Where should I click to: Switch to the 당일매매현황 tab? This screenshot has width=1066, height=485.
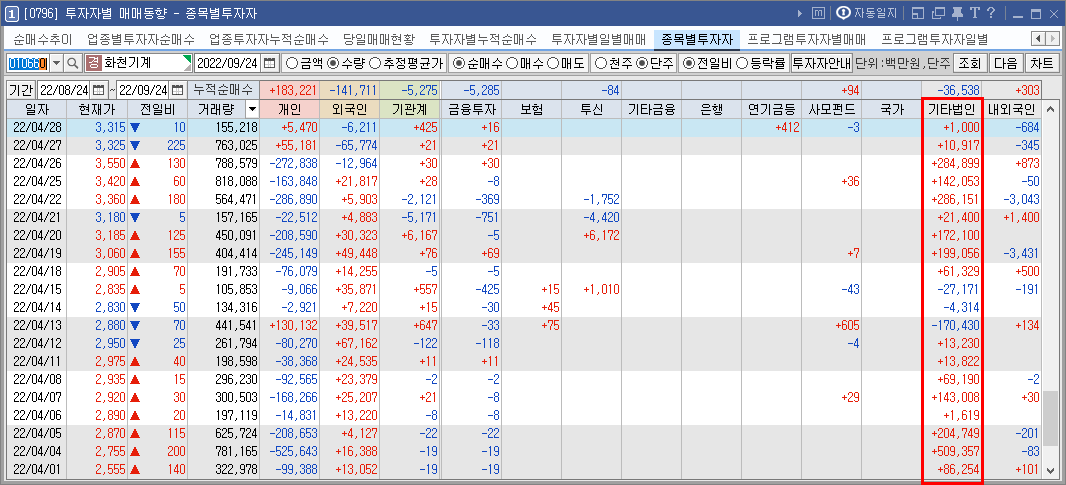pyautogui.click(x=379, y=39)
